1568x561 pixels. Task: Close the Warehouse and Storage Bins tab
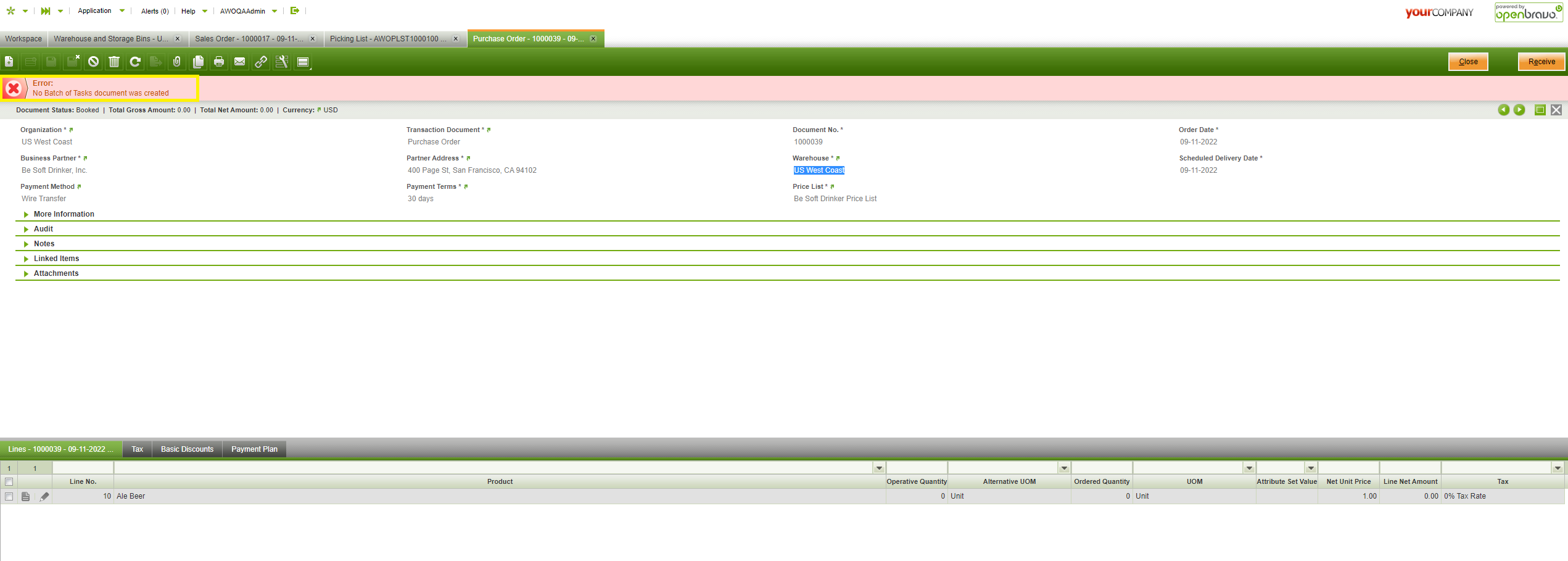178,39
